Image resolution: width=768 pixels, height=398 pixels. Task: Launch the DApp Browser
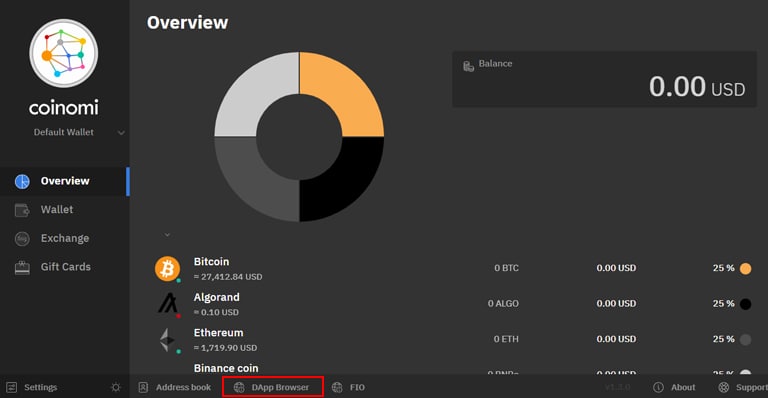(x=280, y=387)
